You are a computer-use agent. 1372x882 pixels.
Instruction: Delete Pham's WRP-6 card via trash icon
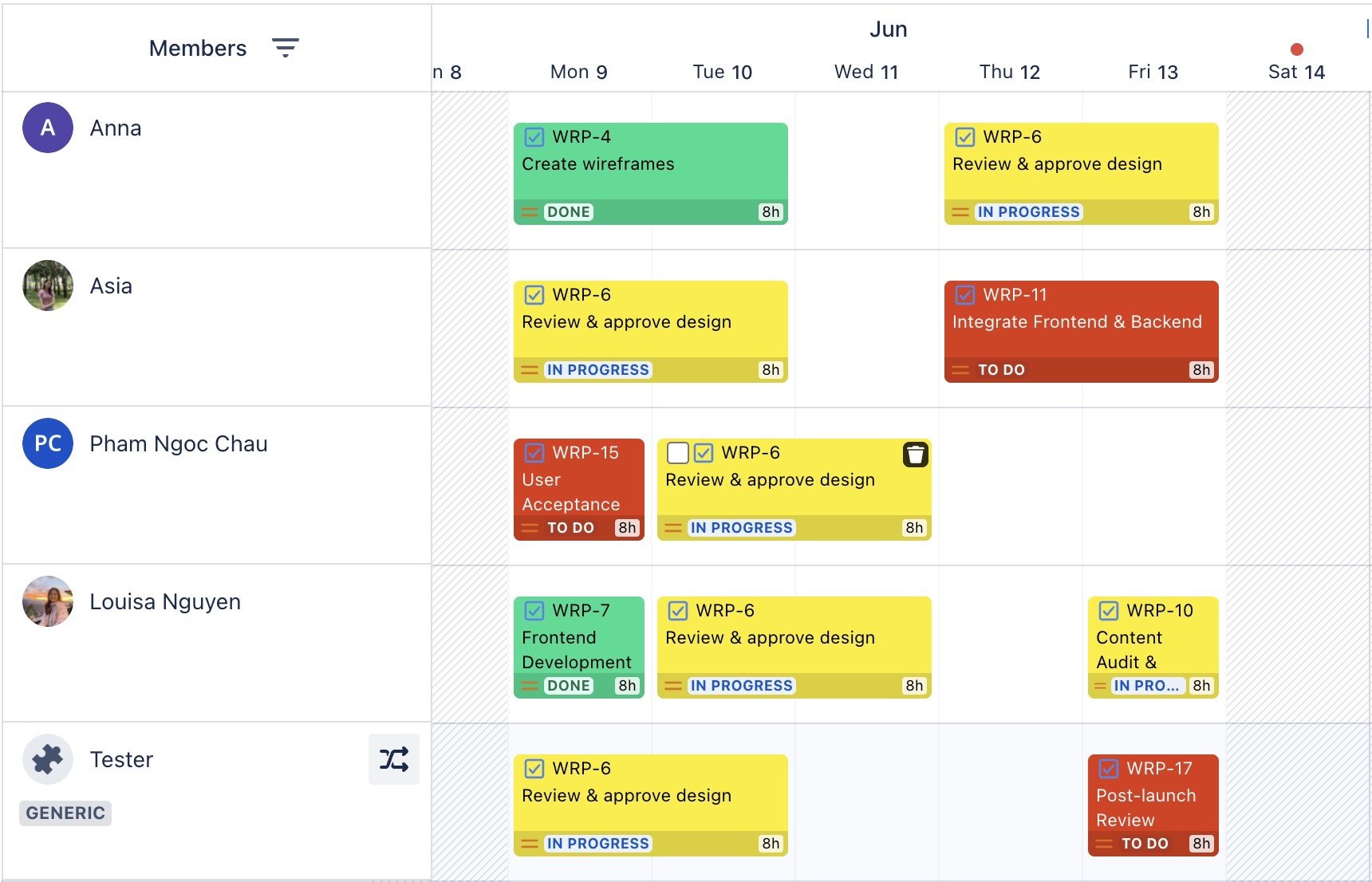915,454
